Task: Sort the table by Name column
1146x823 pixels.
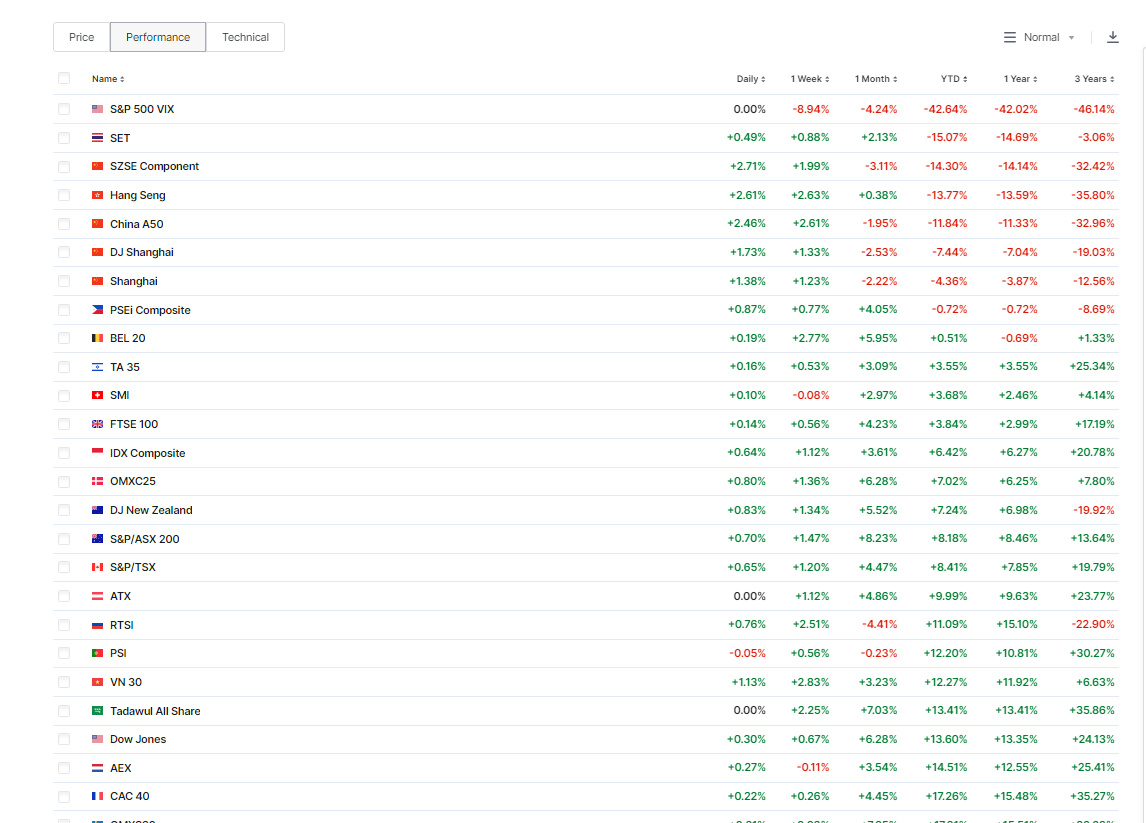Action: point(108,79)
